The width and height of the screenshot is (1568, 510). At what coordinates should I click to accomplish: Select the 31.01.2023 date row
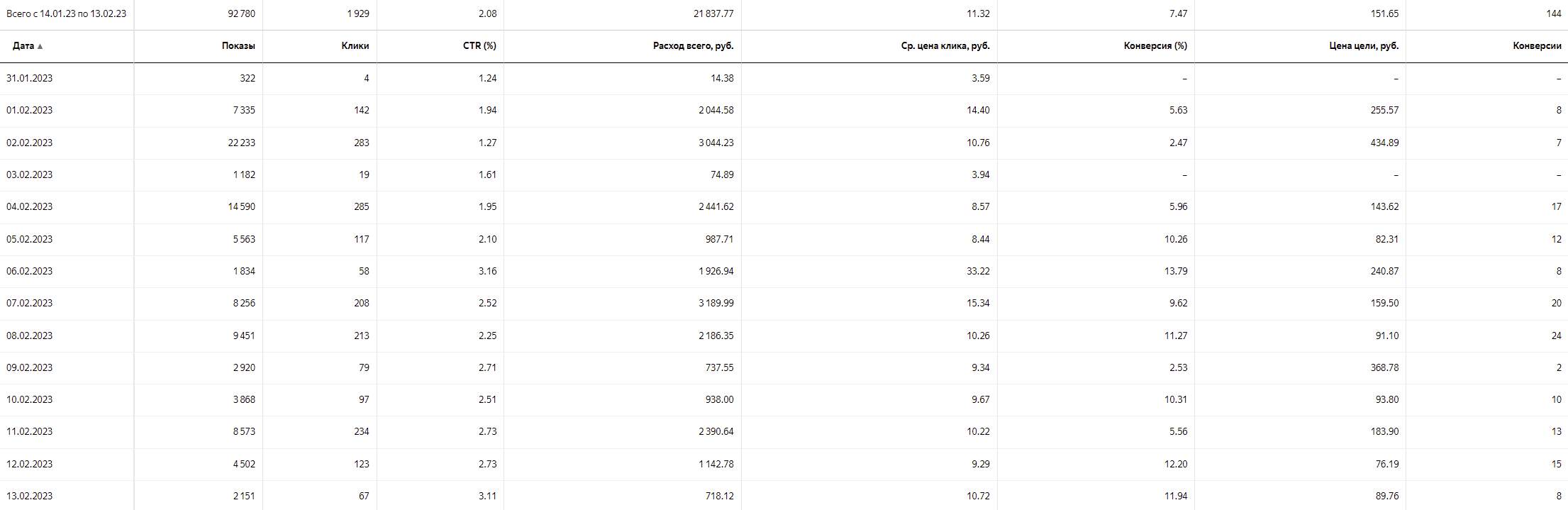(30, 79)
